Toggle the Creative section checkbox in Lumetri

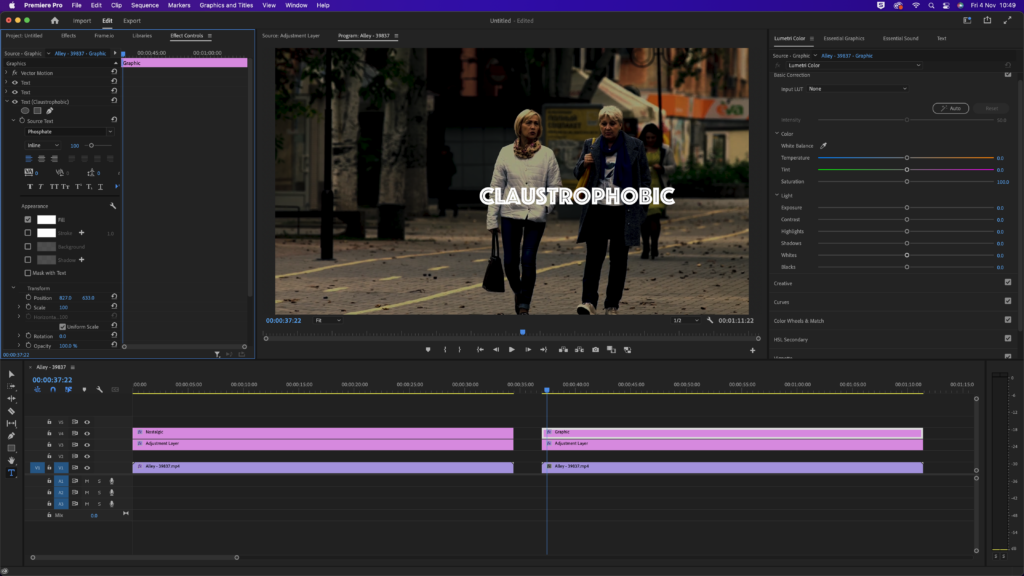[x=1008, y=283]
